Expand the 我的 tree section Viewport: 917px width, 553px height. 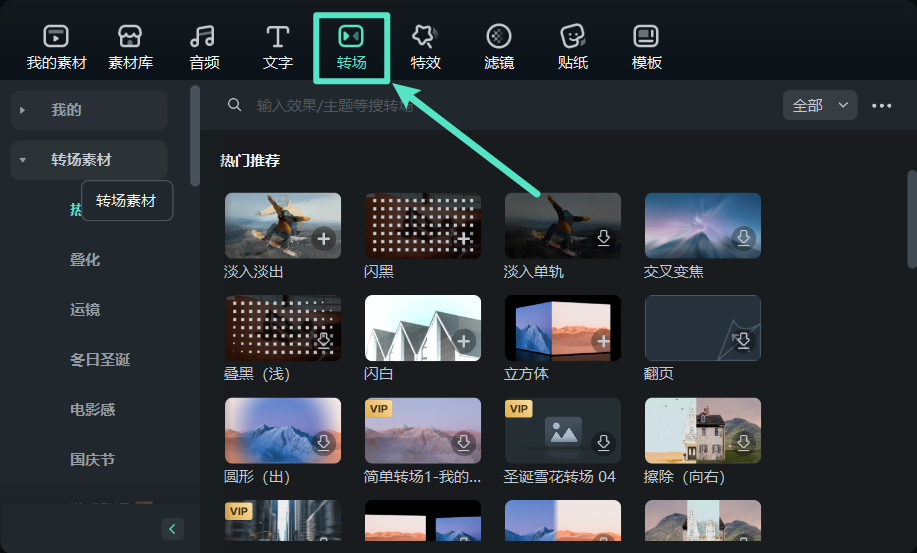(x=22, y=110)
